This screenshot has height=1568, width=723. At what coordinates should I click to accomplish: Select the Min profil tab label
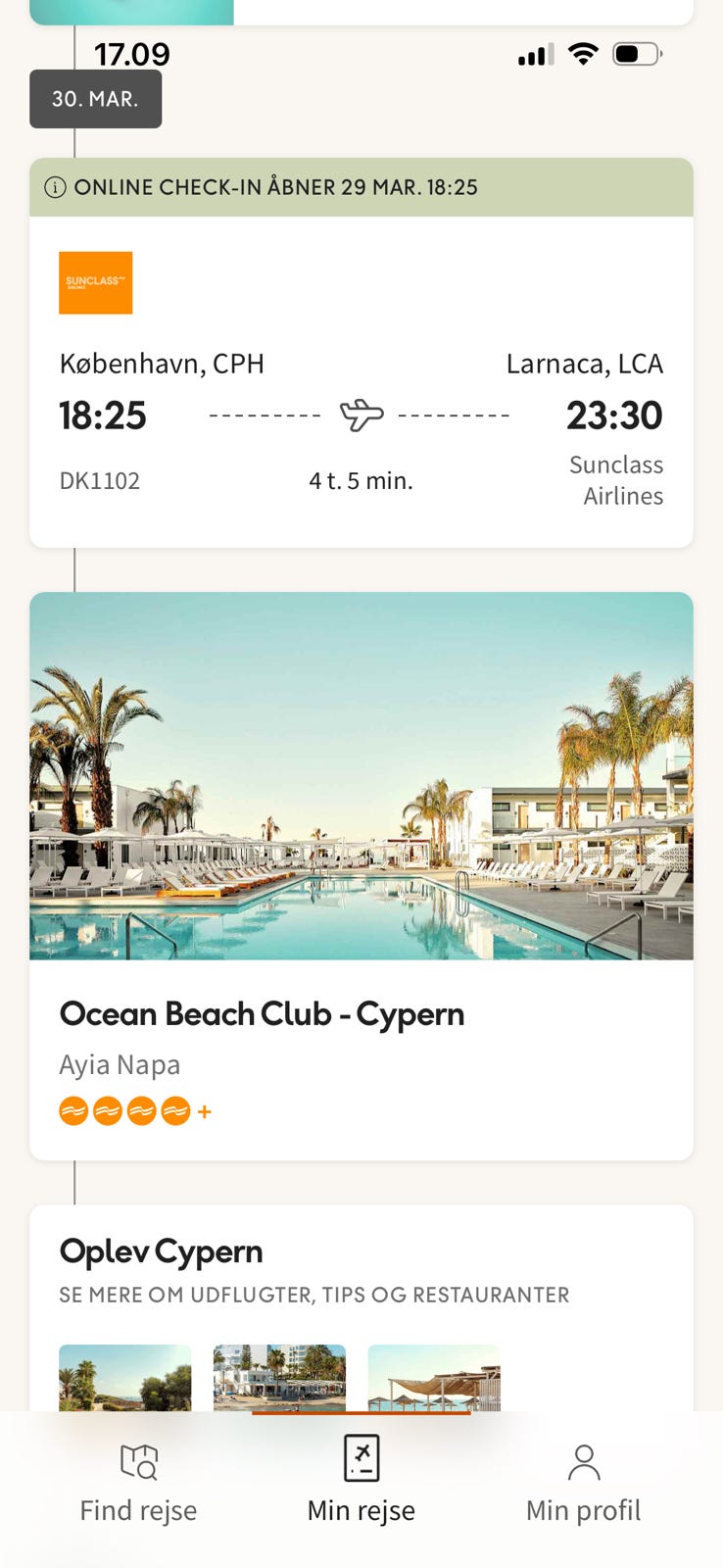point(584,1510)
